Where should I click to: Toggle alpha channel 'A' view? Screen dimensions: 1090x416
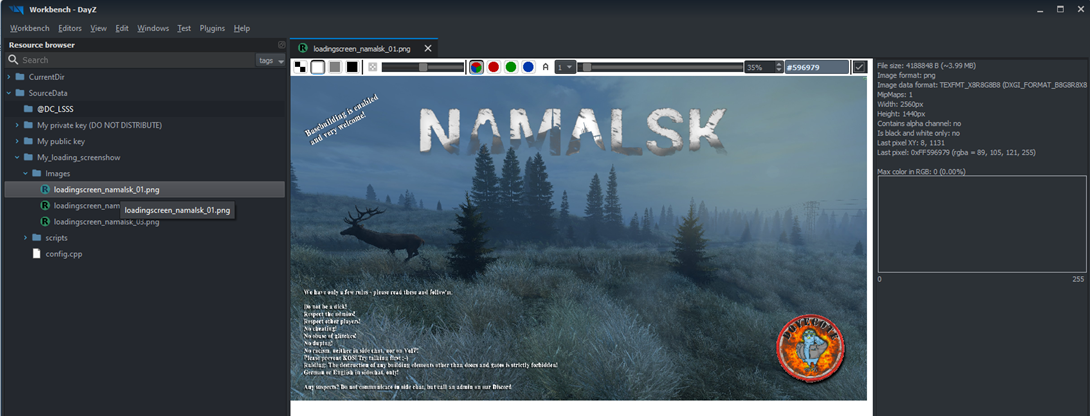pos(546,67)
